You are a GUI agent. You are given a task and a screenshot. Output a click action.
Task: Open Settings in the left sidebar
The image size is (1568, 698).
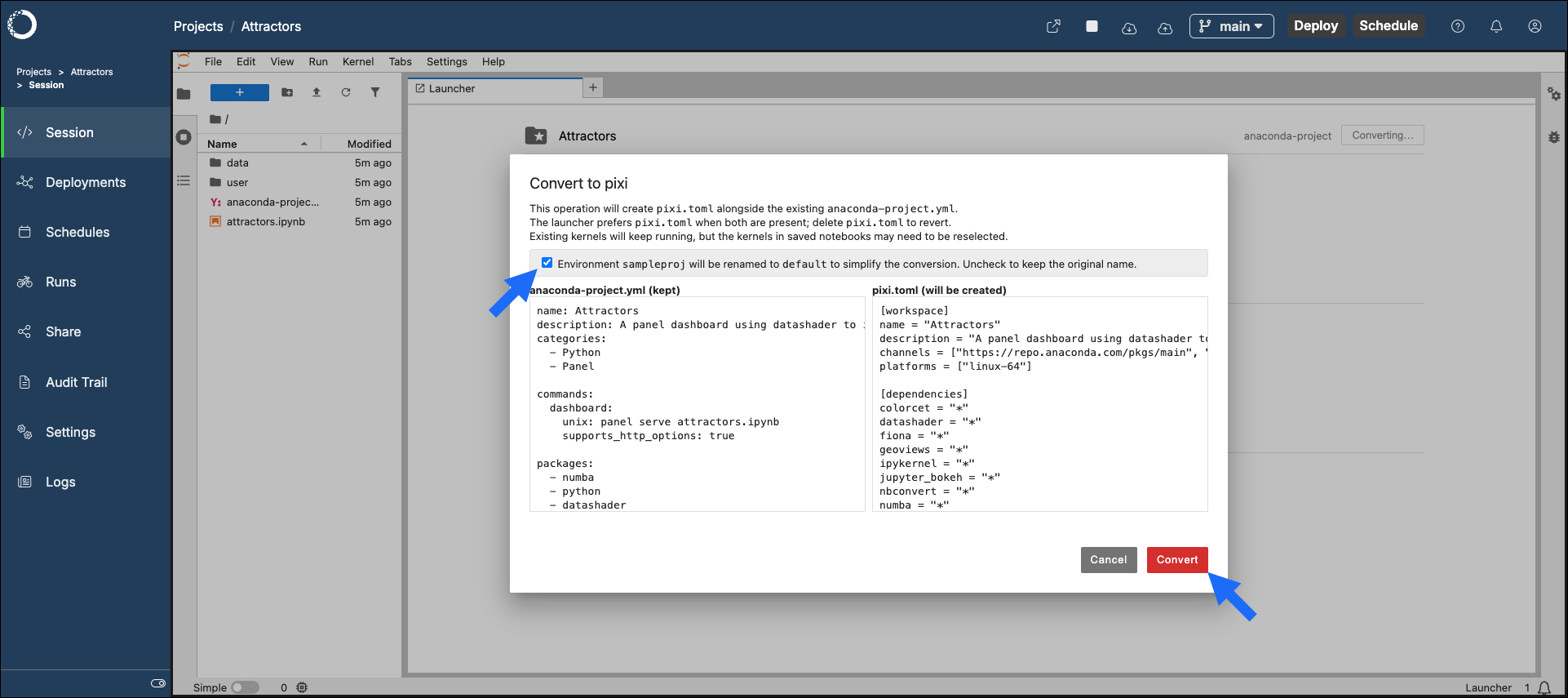pos(86,432)
